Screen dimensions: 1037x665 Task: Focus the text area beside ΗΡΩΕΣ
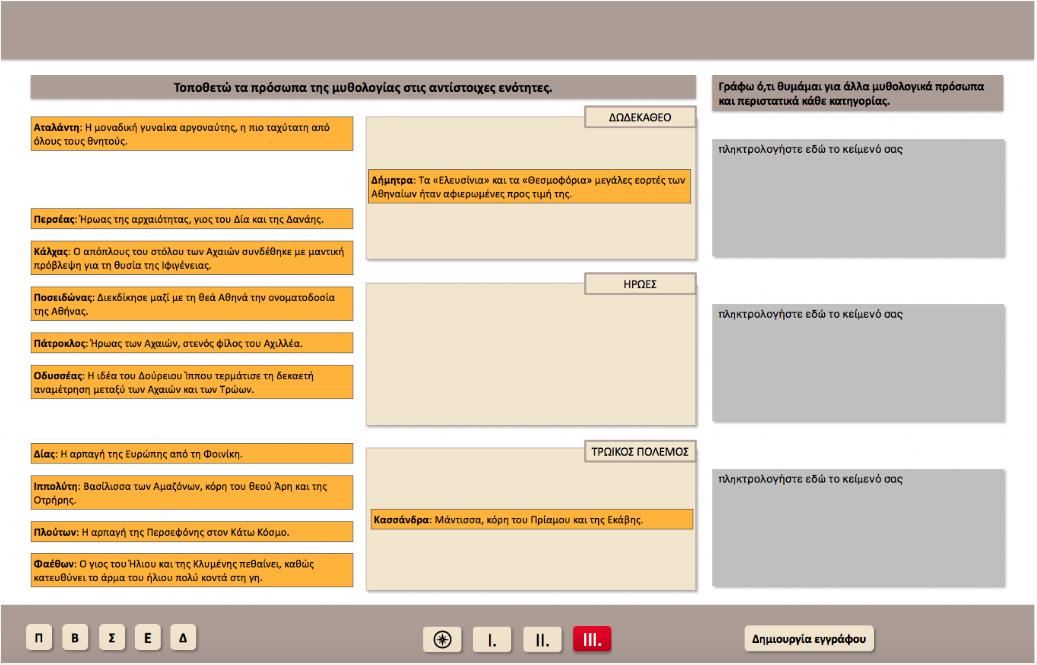tap(858, 363)
